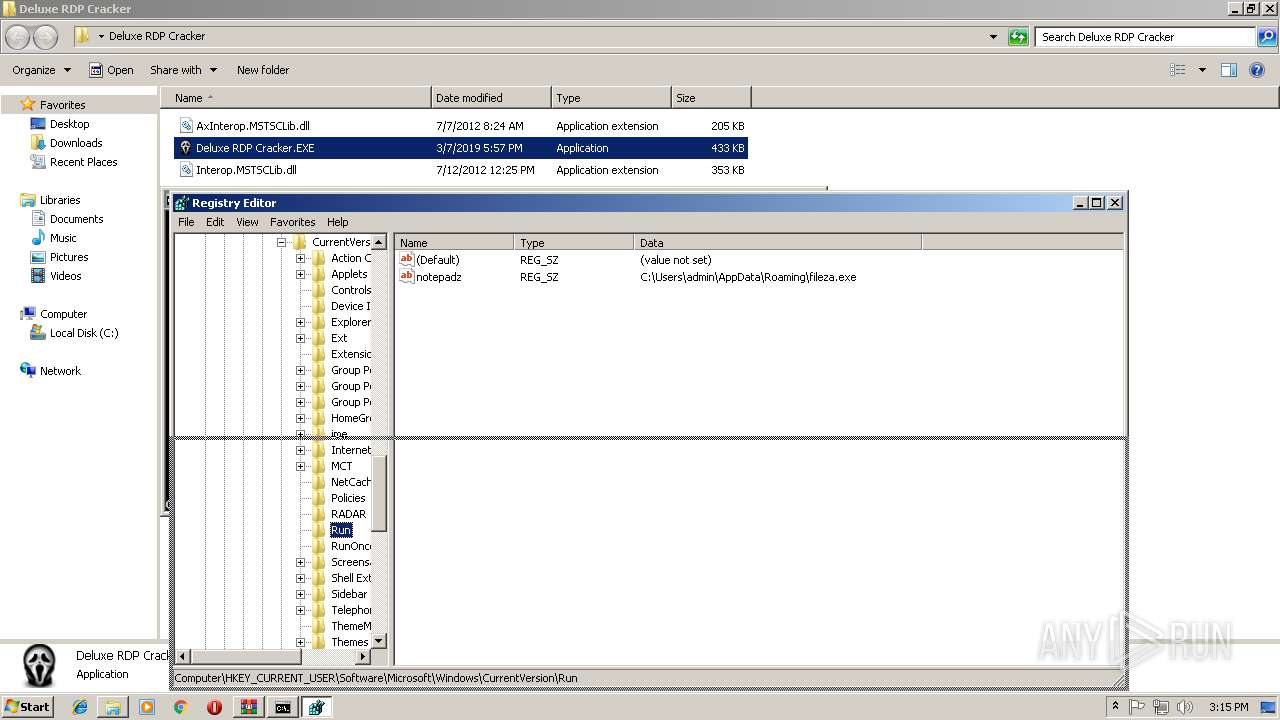1280x720 pixels.
Task: Collapse the CurrentVersion registry key
Action: click(x=283, y=242)
